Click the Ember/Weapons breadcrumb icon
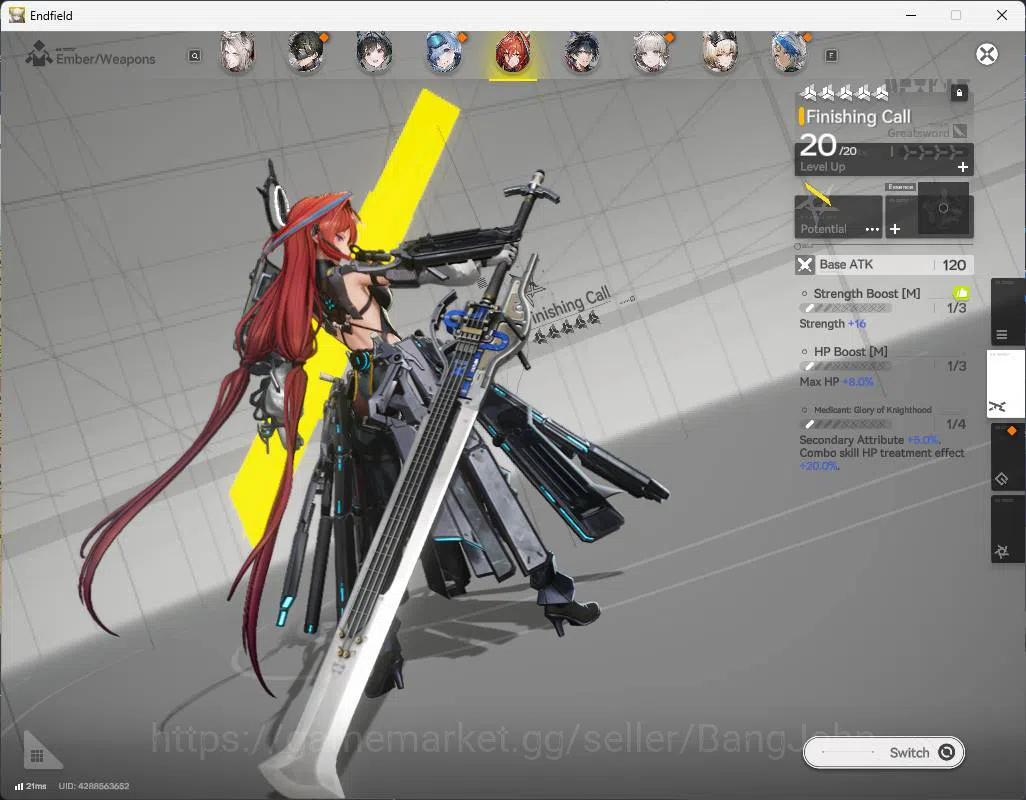 click(x=39, y=54)
